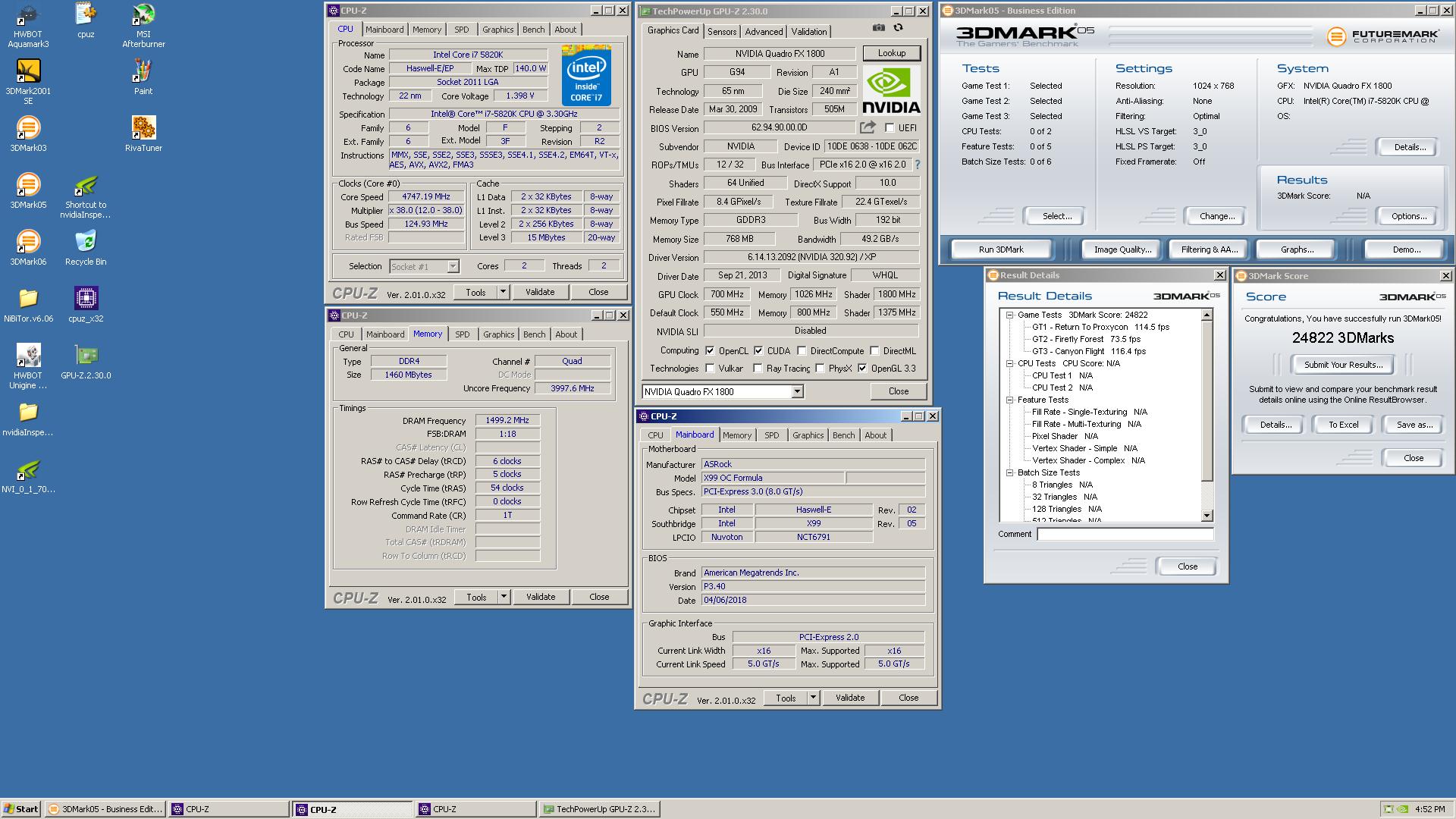Open NiBiTor.v6.06 folder icon
This screenshot has width=1456, height=819.
(28, 305)
